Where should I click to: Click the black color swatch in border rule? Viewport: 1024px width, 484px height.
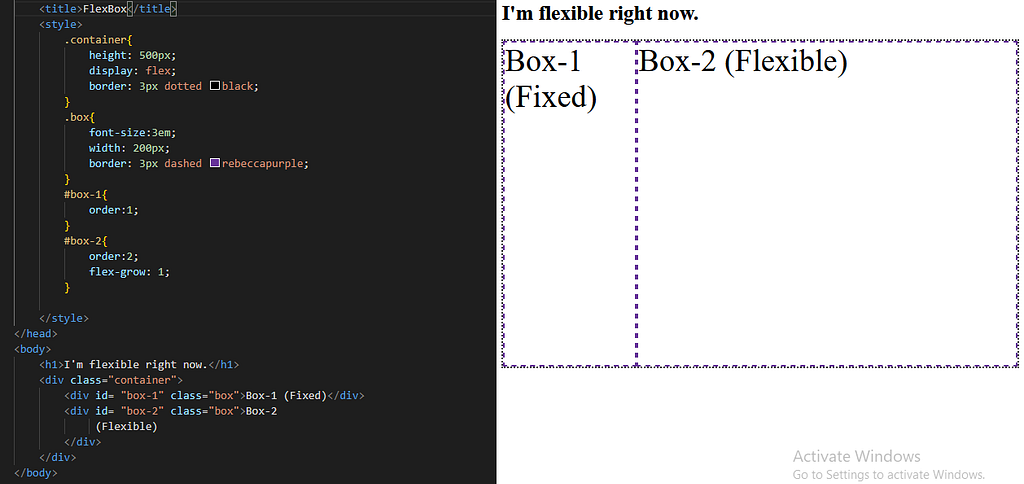215,86
